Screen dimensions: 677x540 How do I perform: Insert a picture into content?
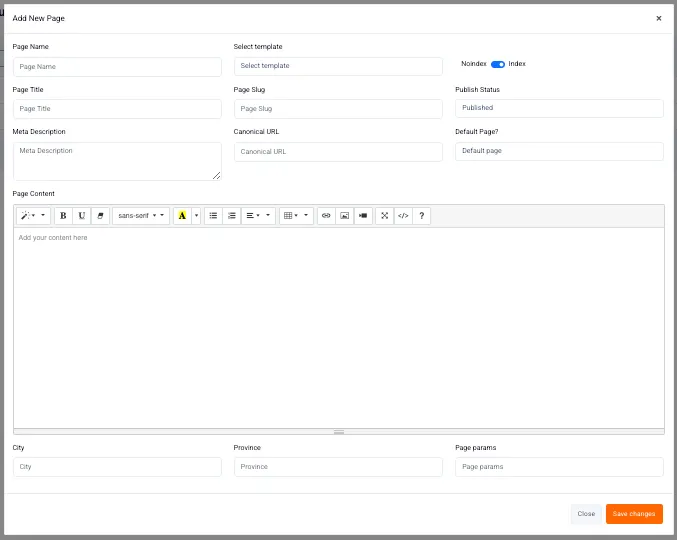pos(345,215)
